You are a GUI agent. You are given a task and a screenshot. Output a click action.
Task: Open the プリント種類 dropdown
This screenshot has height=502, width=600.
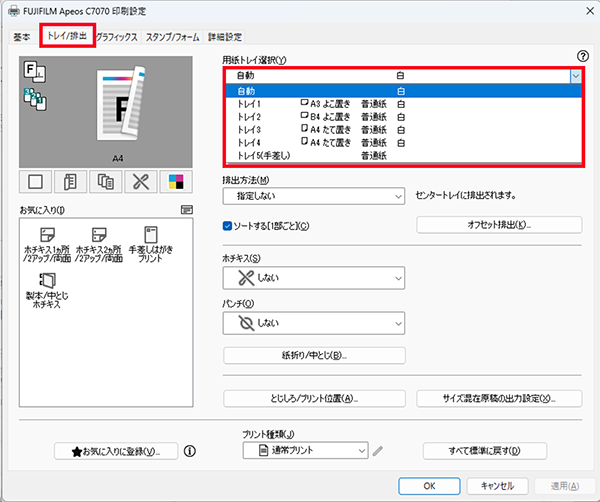click(305, 450)
